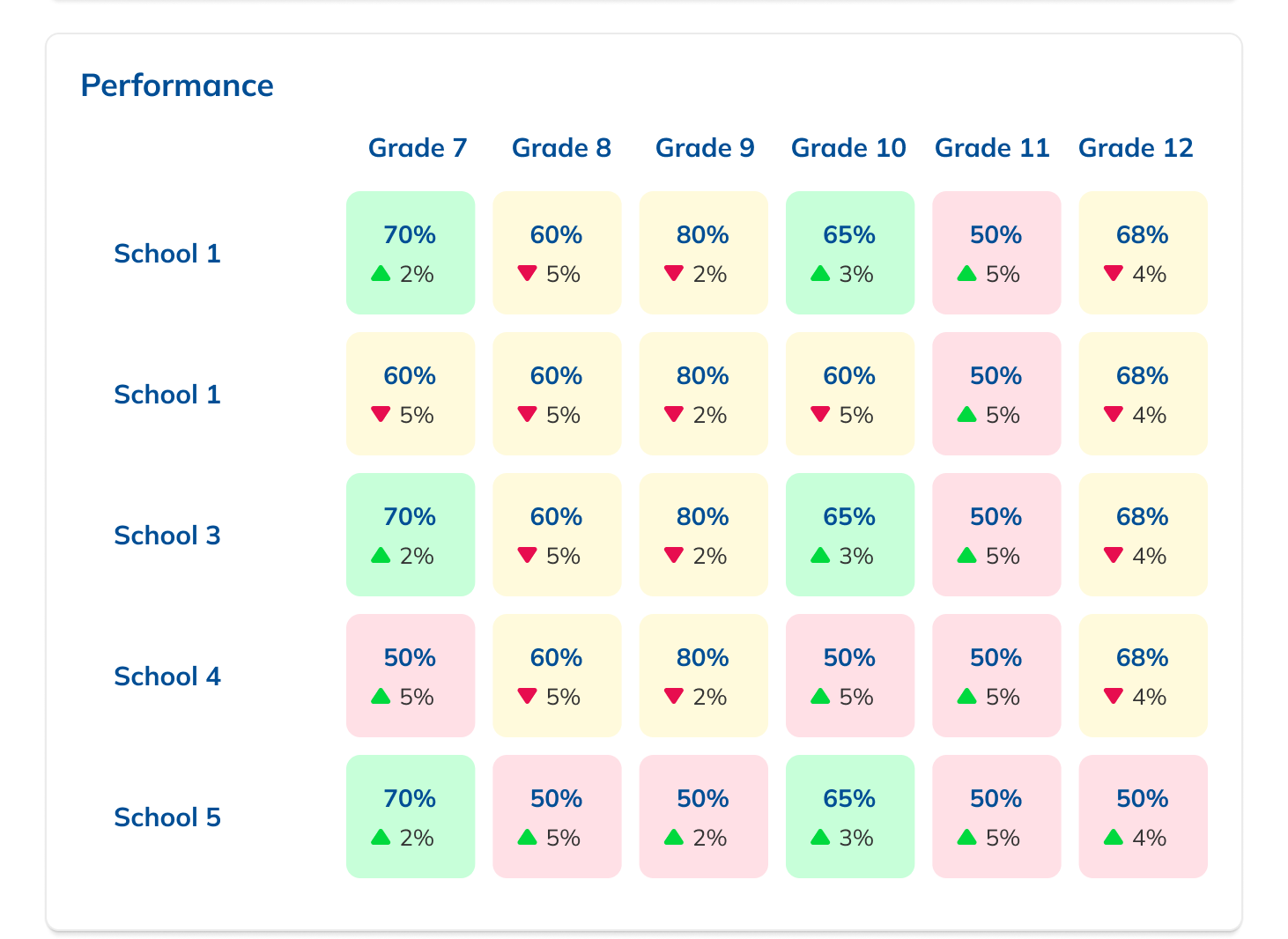Viewport: 1288px width, 939px height.
Task: Click the up arrow in School 5 Grade 12
Action: point(1114,837)
